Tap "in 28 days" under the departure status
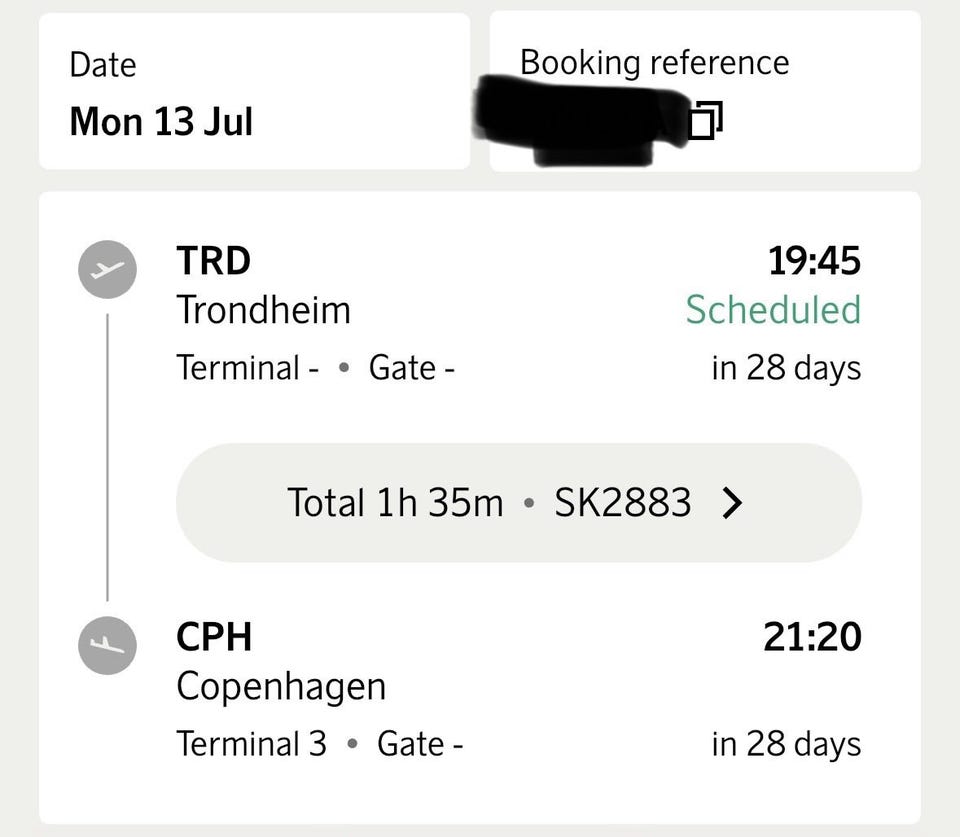 pos(786,368)
